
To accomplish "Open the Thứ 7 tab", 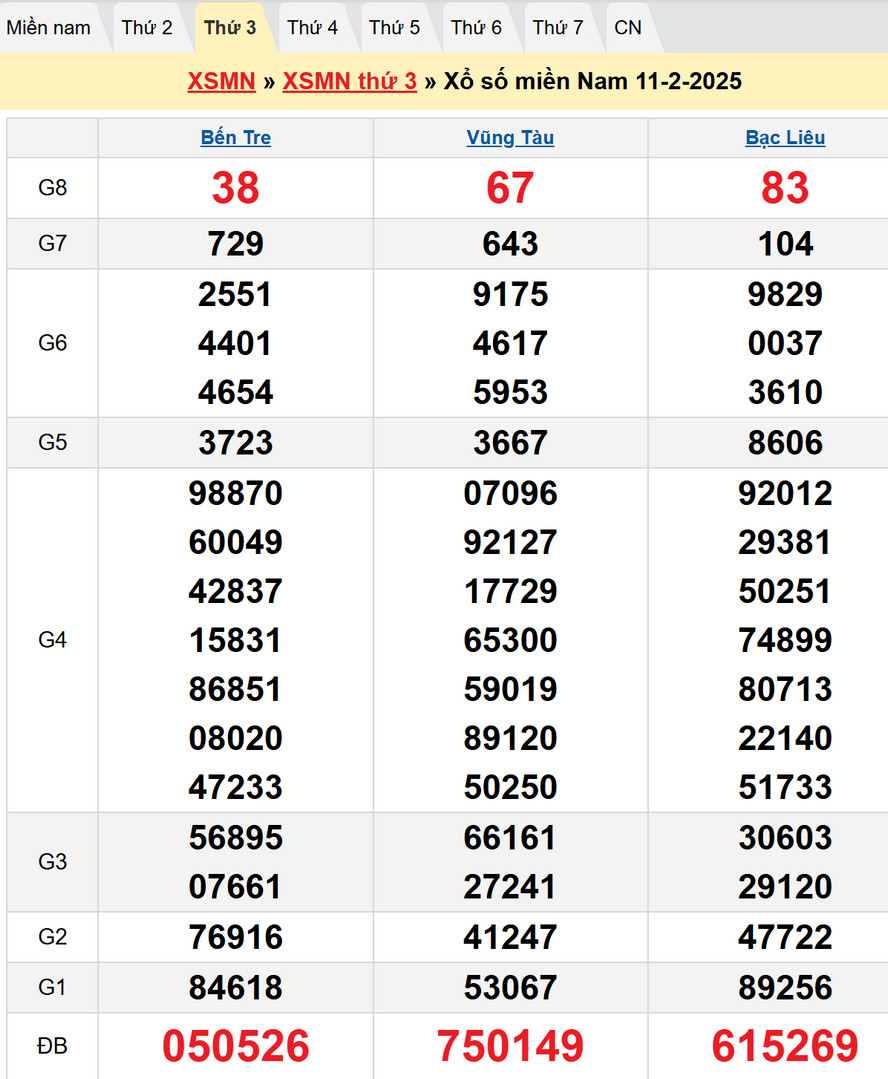I will point(558,27).
